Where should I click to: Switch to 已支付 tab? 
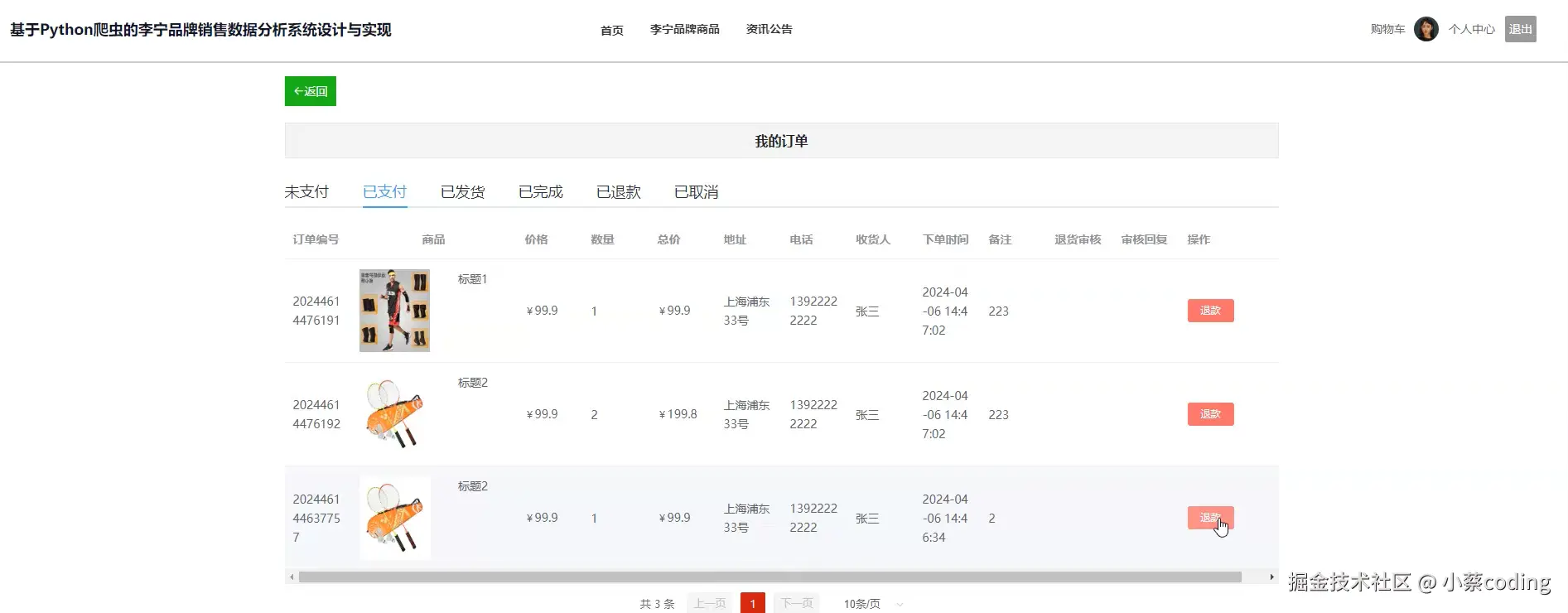pos(384,192)
